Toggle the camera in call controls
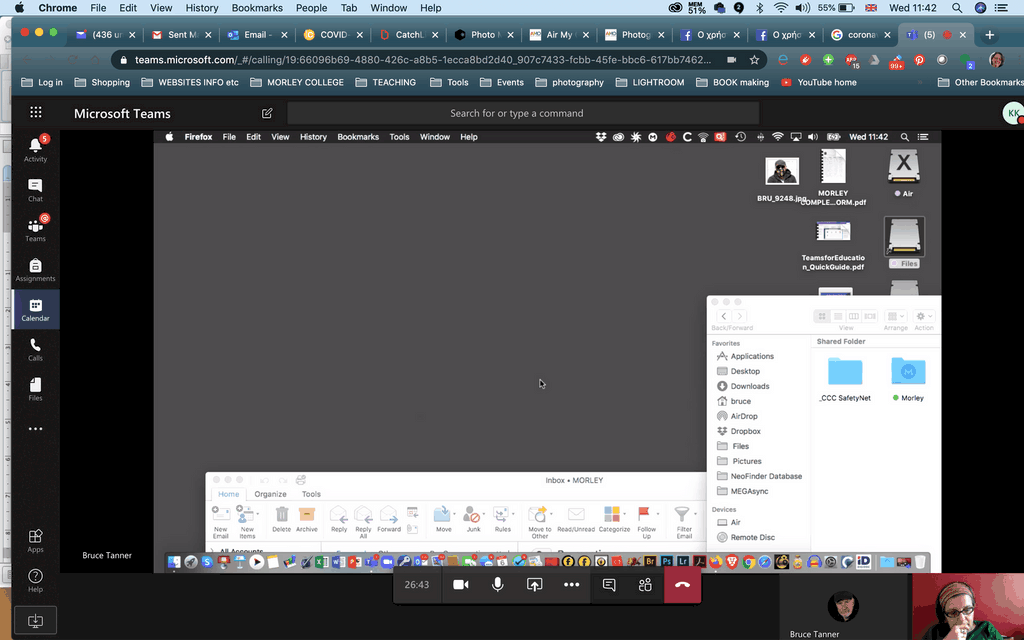The height and width of the screenshot is (640, 1024). pyautogui.click(x=460, y=585)
